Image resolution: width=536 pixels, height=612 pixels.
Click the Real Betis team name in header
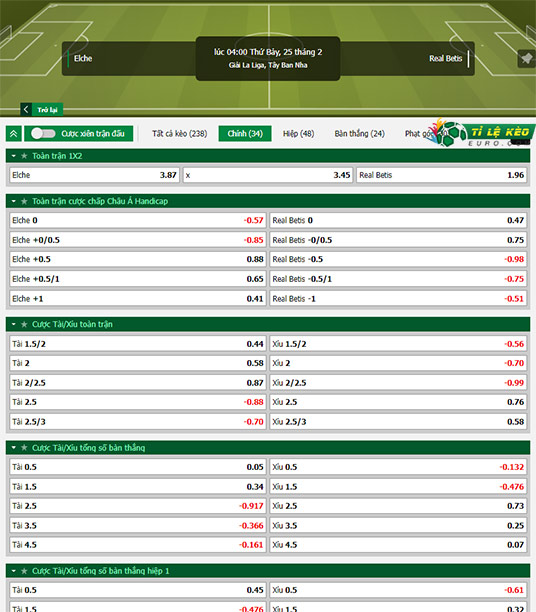pos(445,59)
